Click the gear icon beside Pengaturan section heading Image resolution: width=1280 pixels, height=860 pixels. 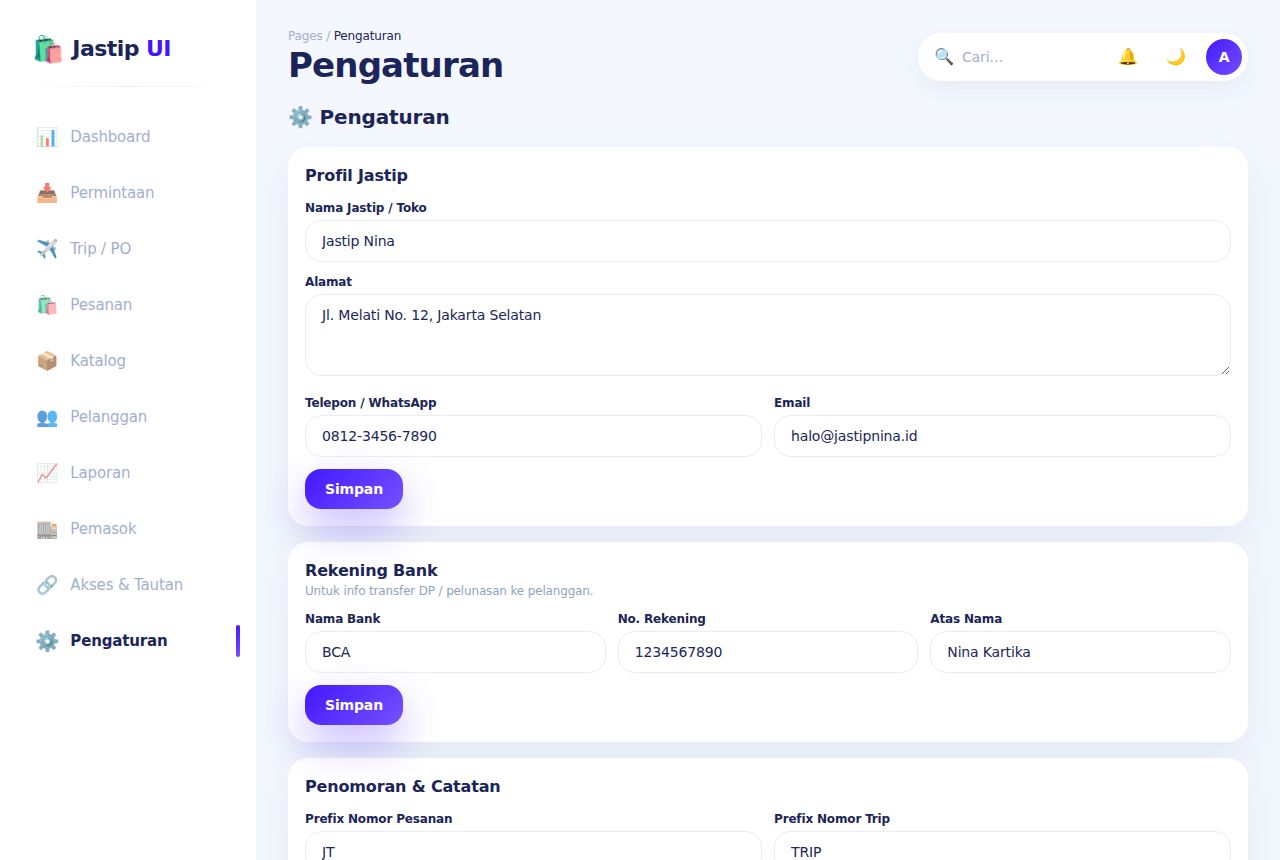coord(300,117)
